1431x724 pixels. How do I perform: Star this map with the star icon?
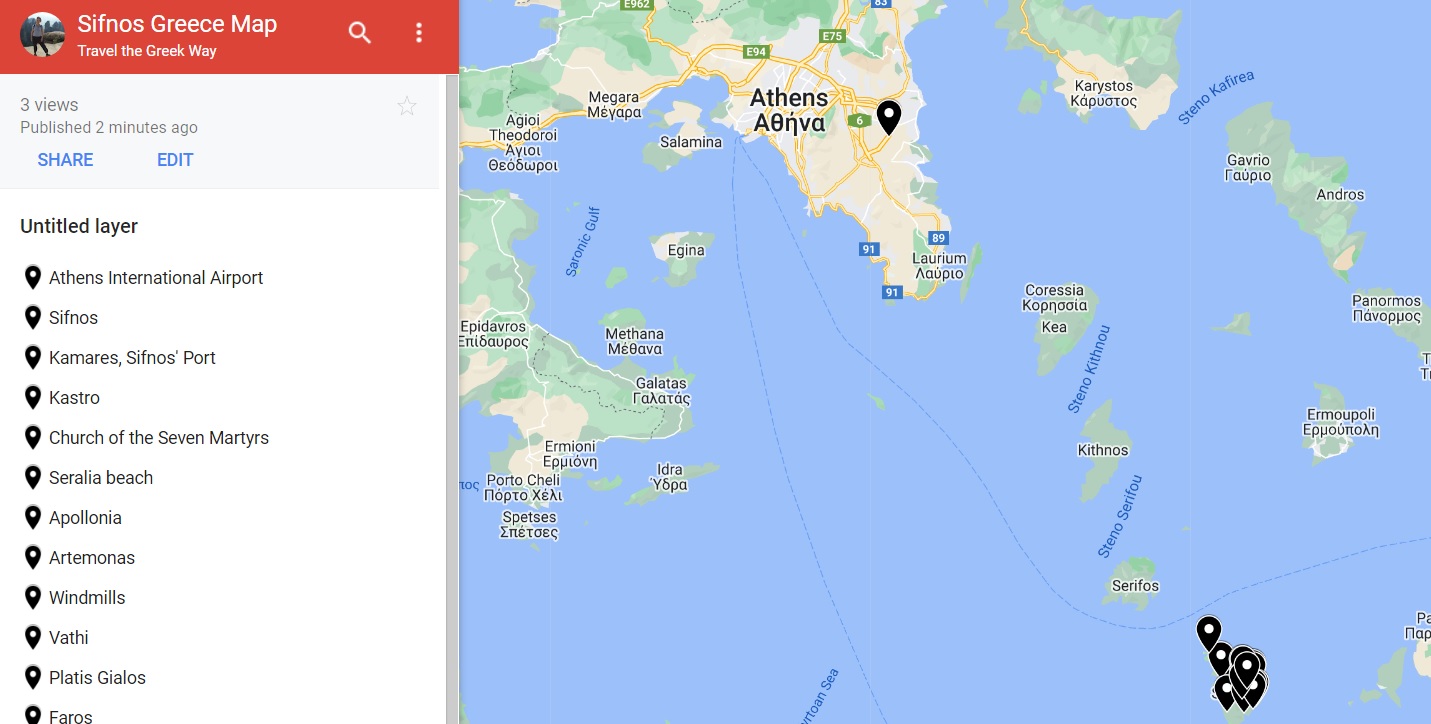[407, 106]
